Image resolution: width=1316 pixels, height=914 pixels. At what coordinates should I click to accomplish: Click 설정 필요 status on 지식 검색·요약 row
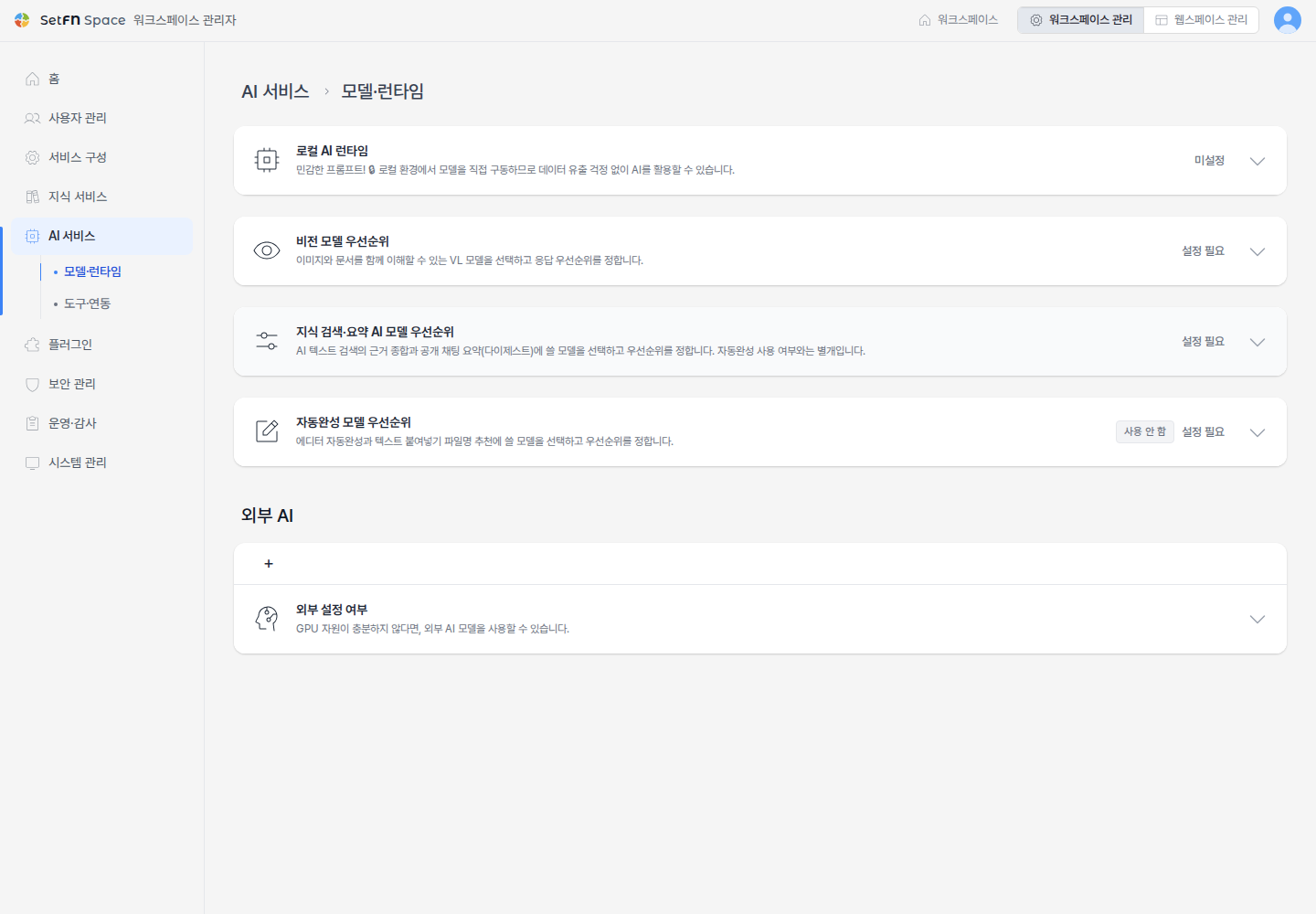point(1203,342)
